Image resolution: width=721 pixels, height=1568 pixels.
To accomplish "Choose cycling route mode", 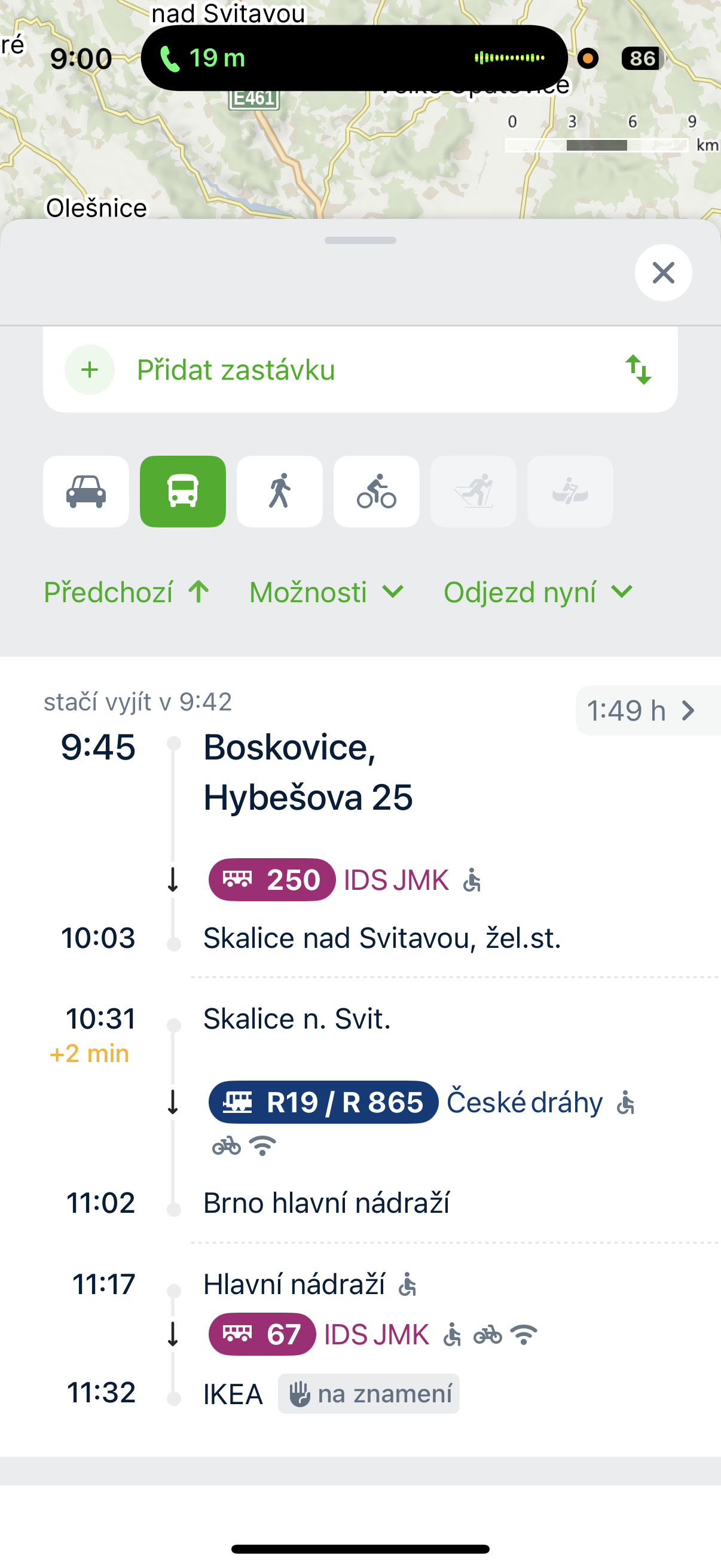I will [x=376, y=491].
